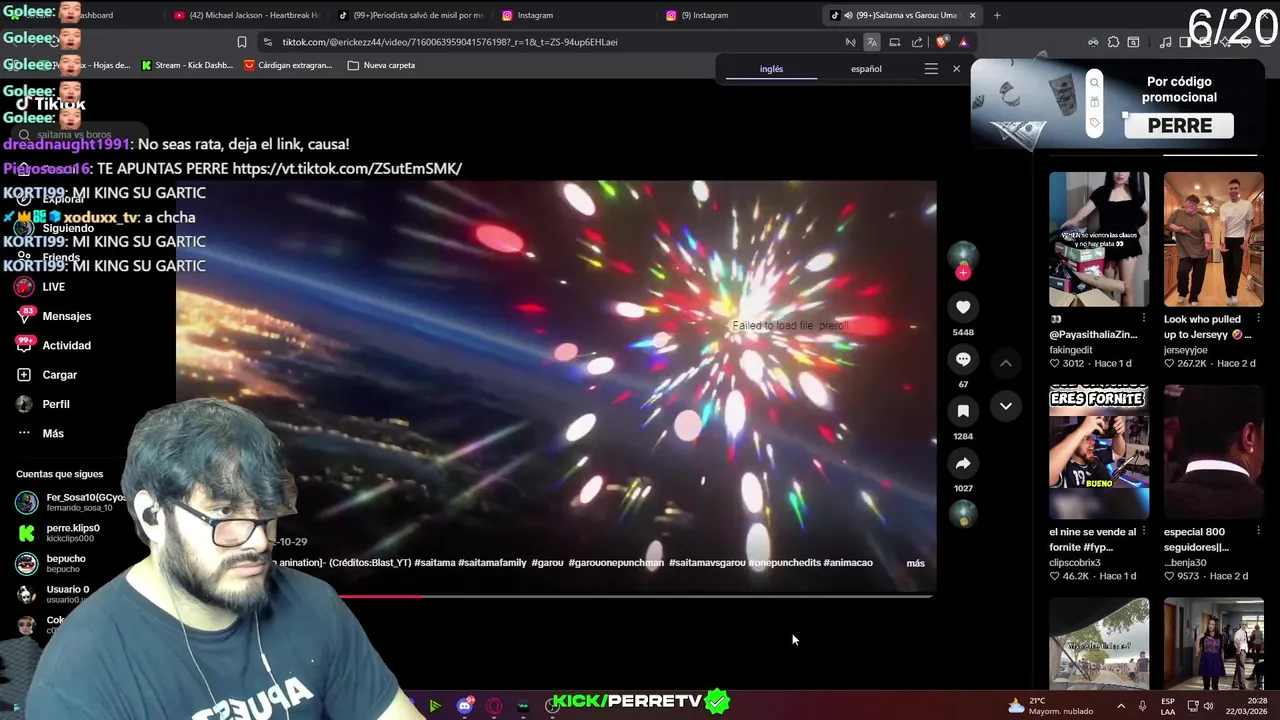This screenshot has width=1280, height=720.
Task: Click the PERRE promo code button
Action: (x=1179, y=126)
